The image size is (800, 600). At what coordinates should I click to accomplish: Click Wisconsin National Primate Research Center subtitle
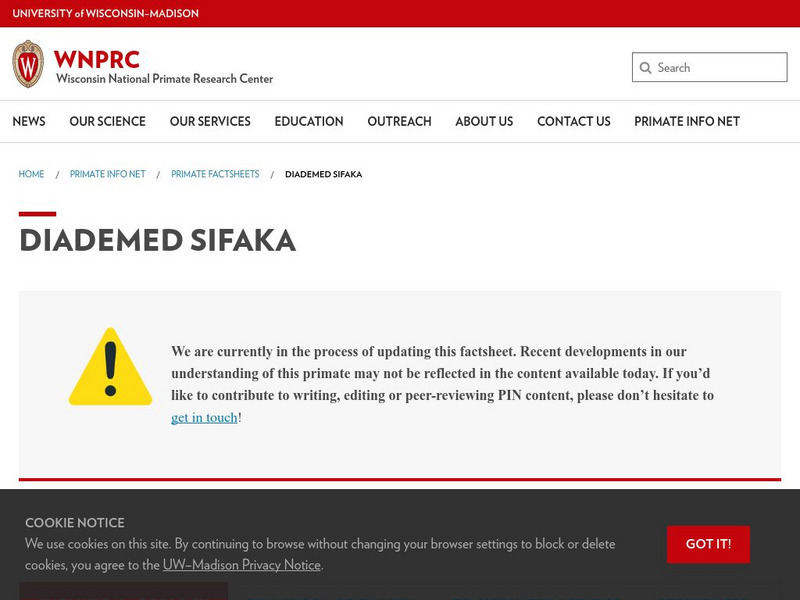(164, 79)
